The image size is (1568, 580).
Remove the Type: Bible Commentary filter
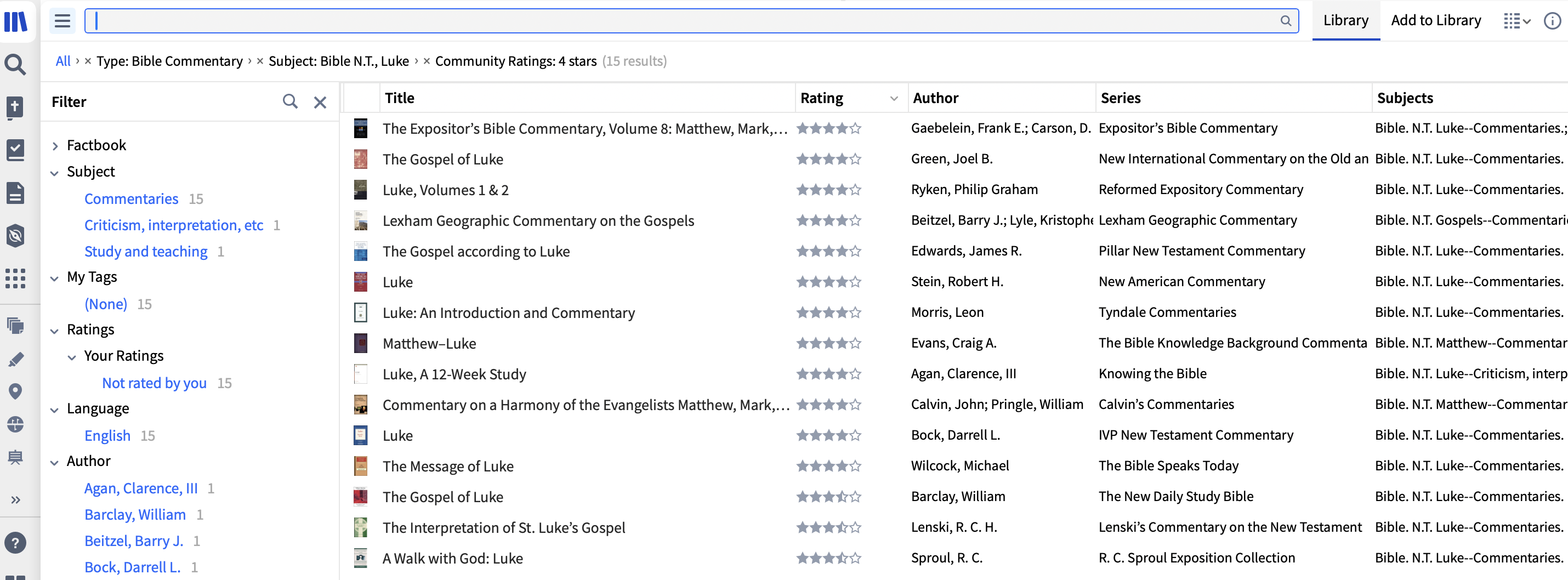pos(88,61)
